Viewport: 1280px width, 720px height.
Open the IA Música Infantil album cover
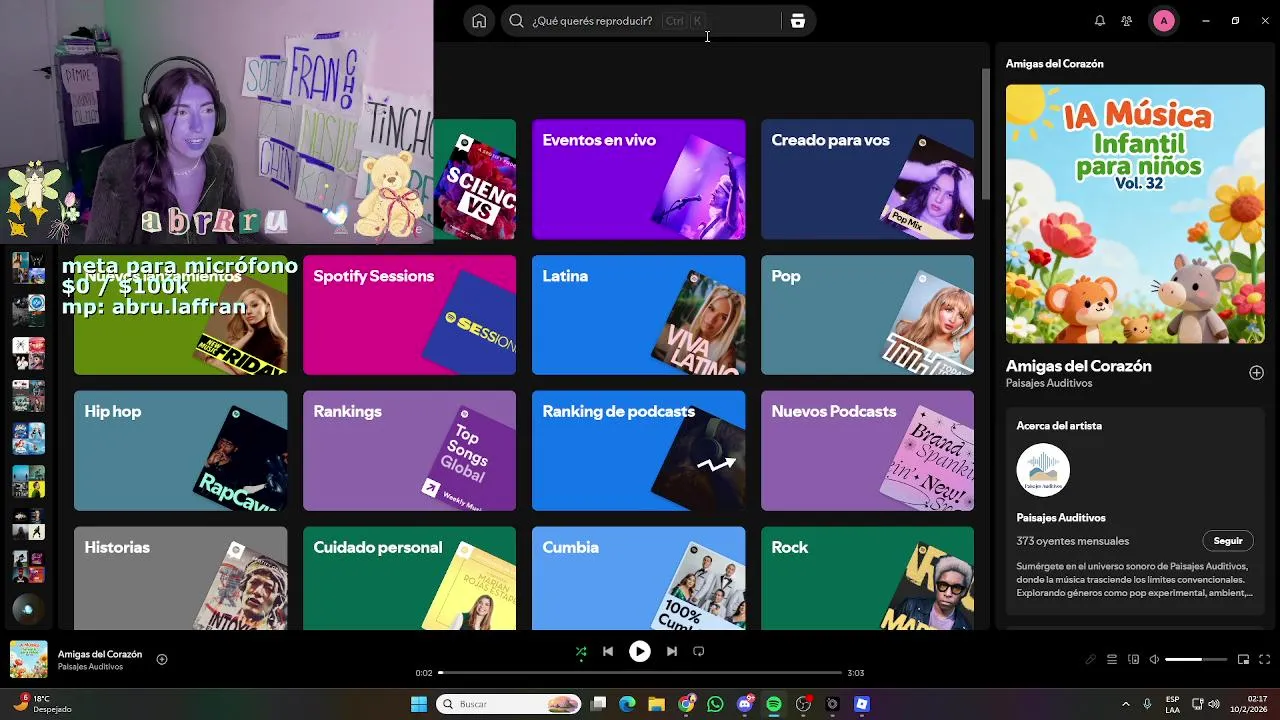point(1135,214)
